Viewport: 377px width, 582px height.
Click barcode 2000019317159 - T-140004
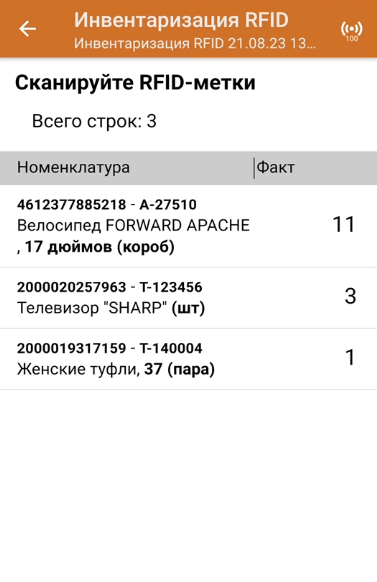tap(110, 349)
